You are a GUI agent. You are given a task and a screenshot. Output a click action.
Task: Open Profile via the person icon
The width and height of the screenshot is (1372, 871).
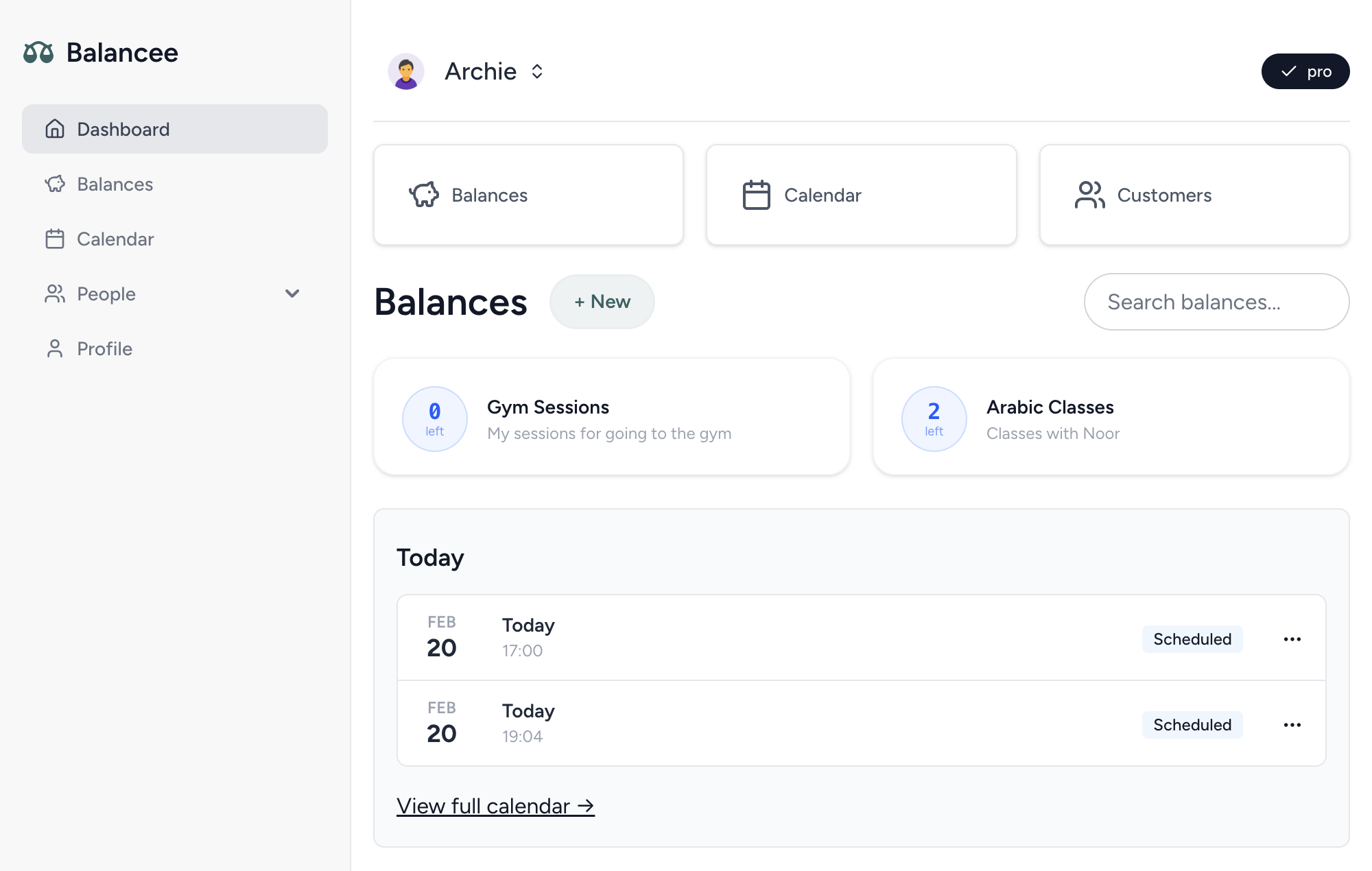pos(55,348)
